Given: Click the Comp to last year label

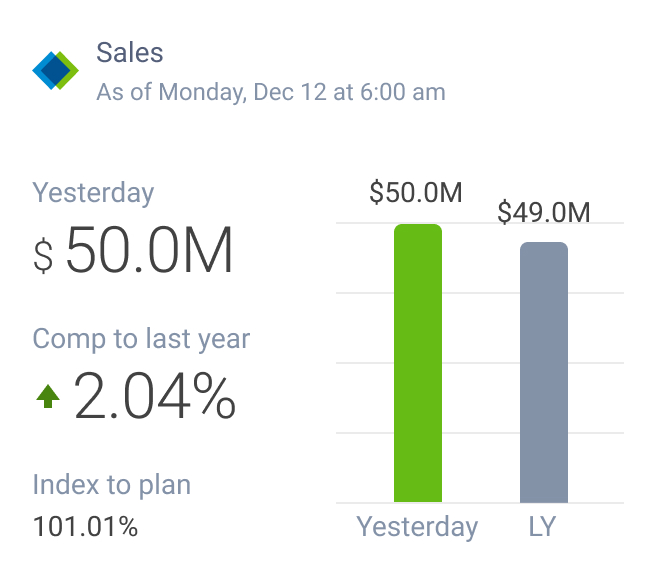Looking at the screenshot, I should point(141,338).
